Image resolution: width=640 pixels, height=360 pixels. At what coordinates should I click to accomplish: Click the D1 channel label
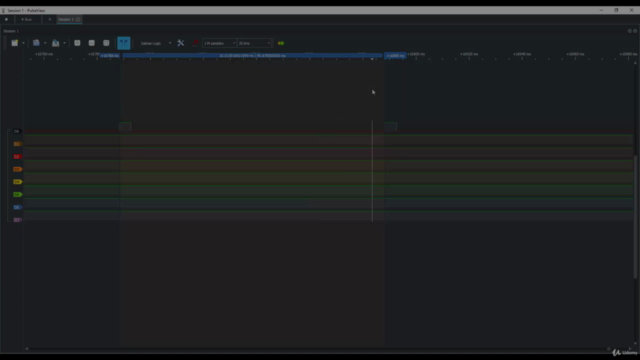coord(17,144)
